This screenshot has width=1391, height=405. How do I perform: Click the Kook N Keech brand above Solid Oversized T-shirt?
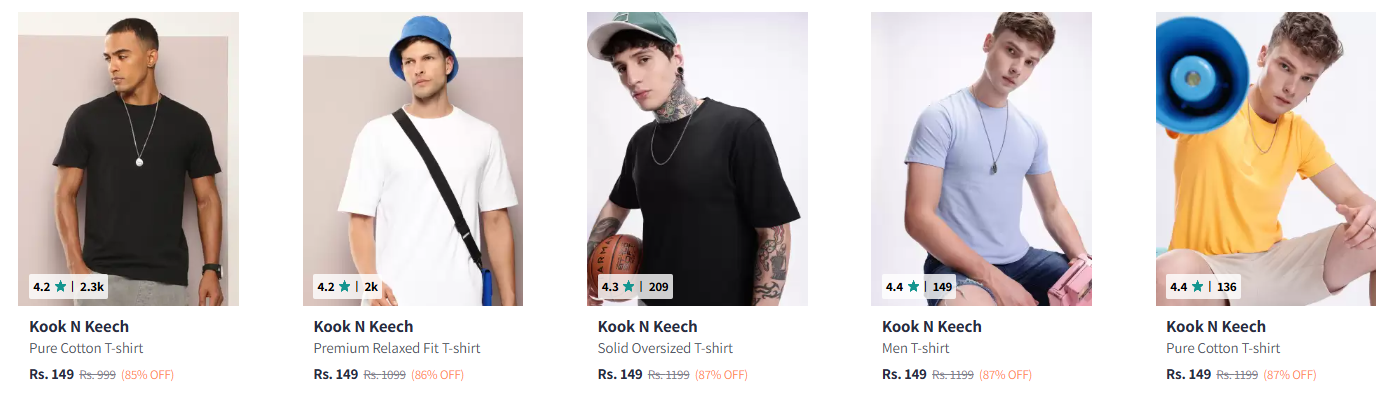(x=647, y=327)
